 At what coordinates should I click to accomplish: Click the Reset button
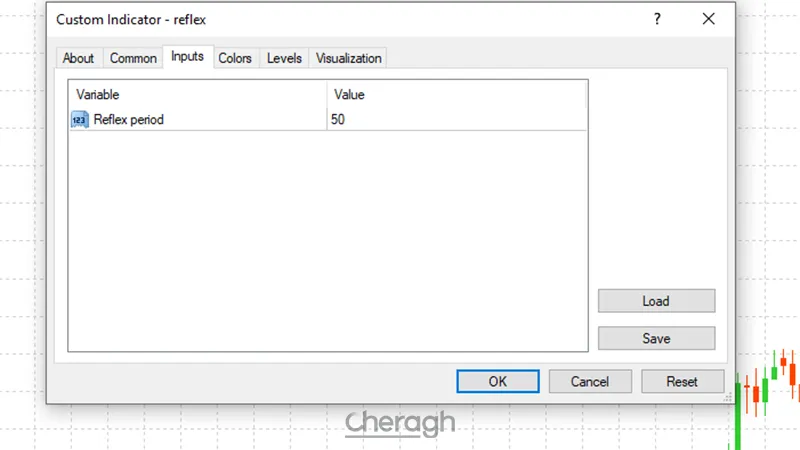(682, 381)
